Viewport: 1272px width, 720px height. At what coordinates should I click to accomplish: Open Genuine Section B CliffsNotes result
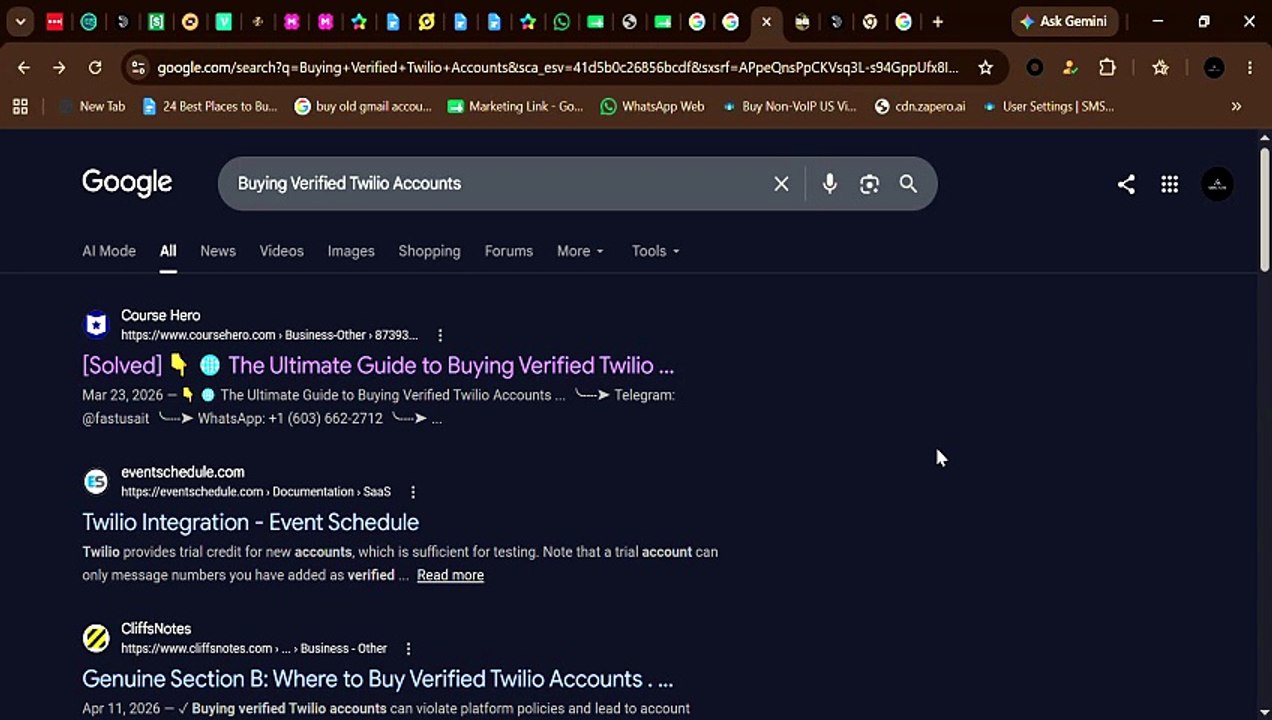(x=378, y=678)
